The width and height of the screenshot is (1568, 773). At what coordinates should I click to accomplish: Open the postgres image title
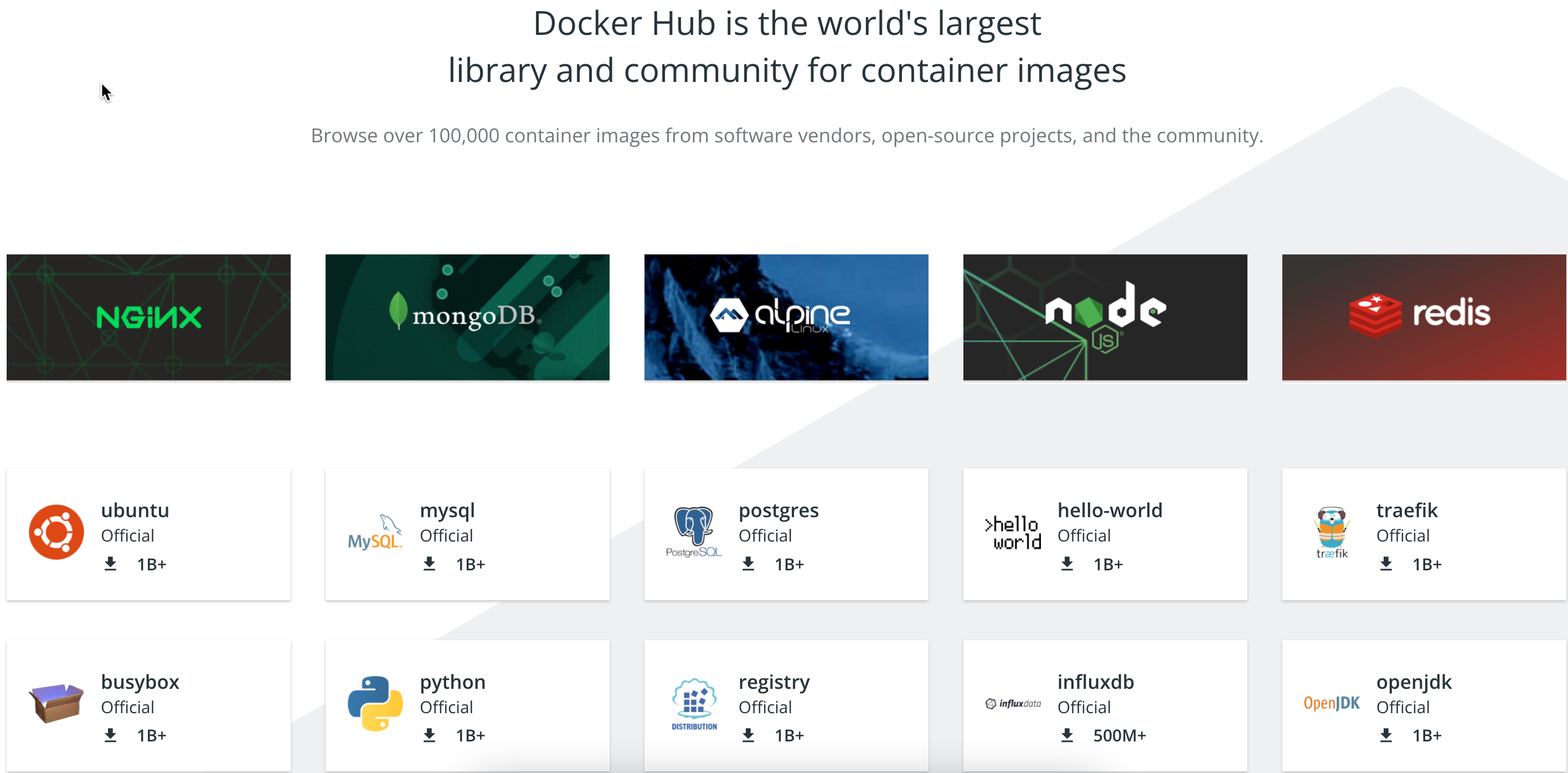coord(778,511)
